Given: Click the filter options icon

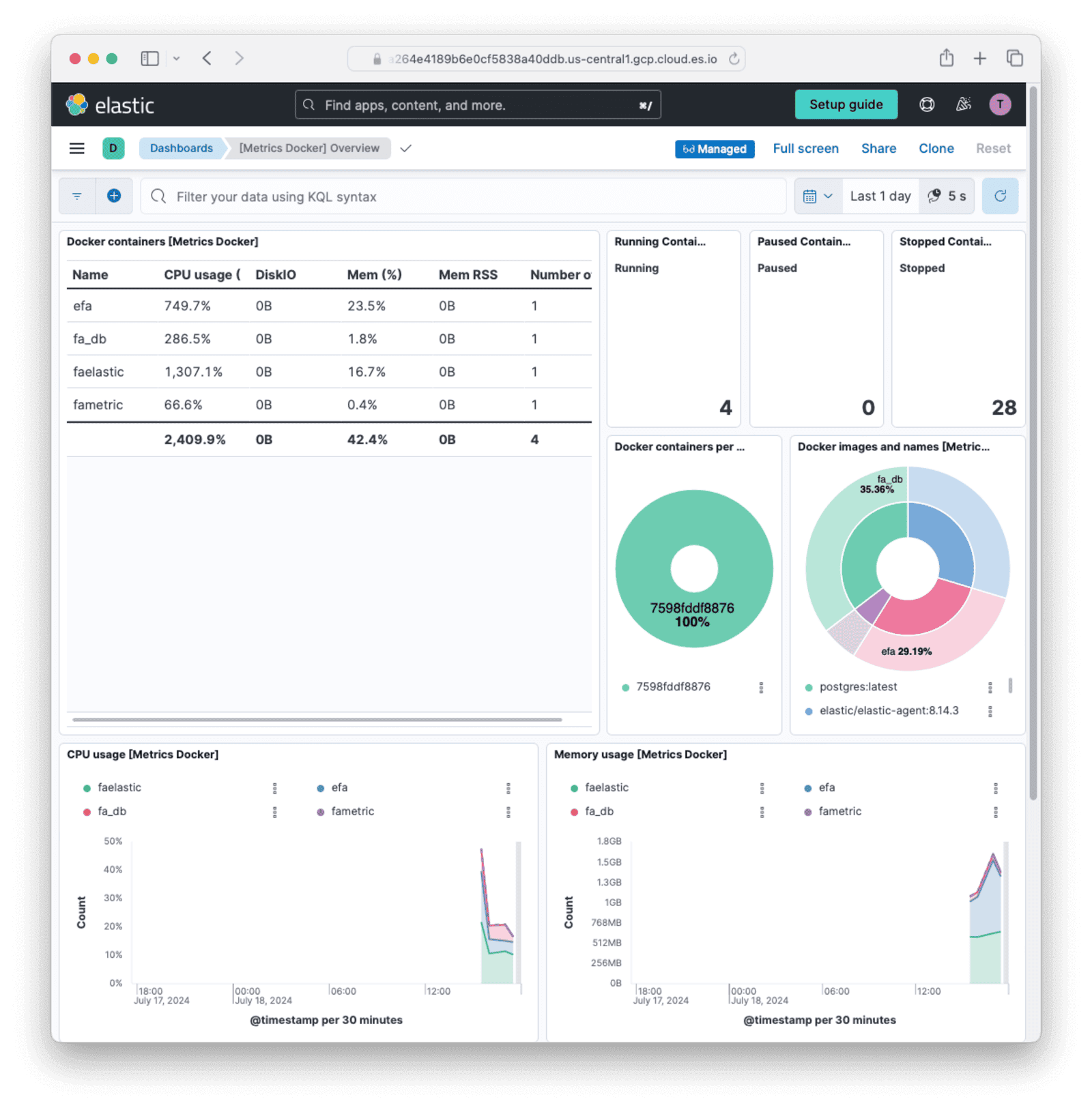Looking at the screenshot, I should coord(77,196).
